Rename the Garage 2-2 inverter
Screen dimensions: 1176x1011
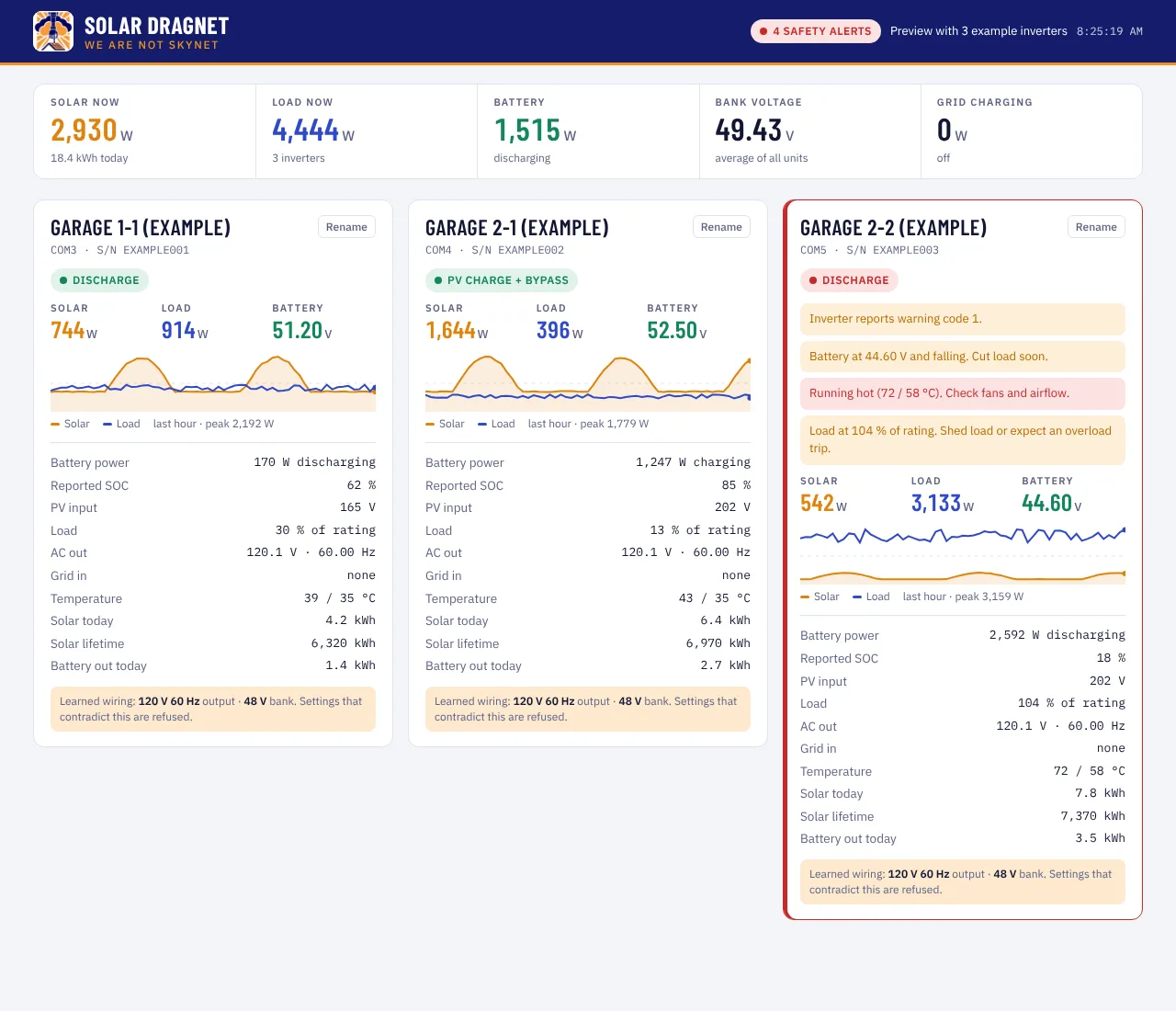tap(1096, 227)
